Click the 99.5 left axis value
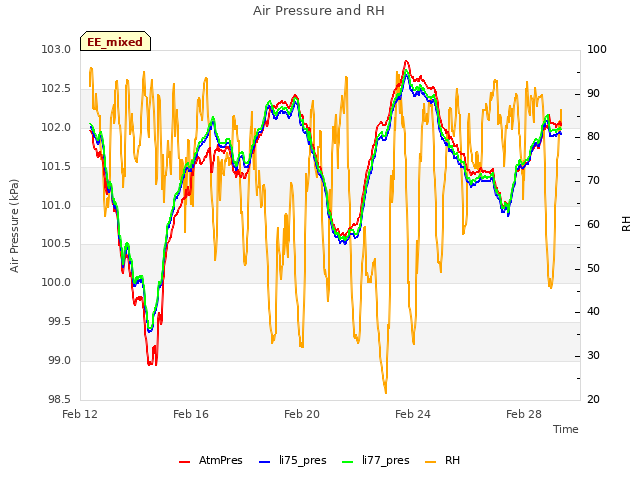 point(60,322)
